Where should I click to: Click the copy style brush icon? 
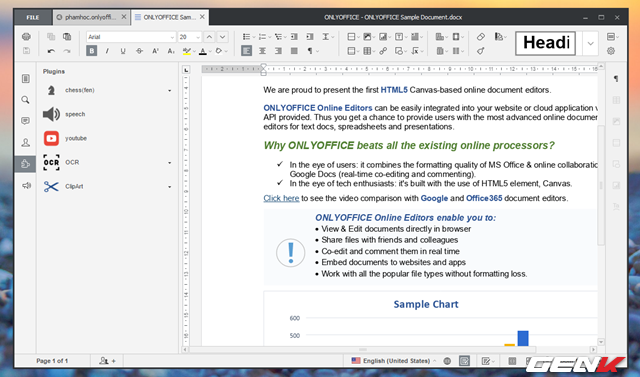tap(480, 51)
